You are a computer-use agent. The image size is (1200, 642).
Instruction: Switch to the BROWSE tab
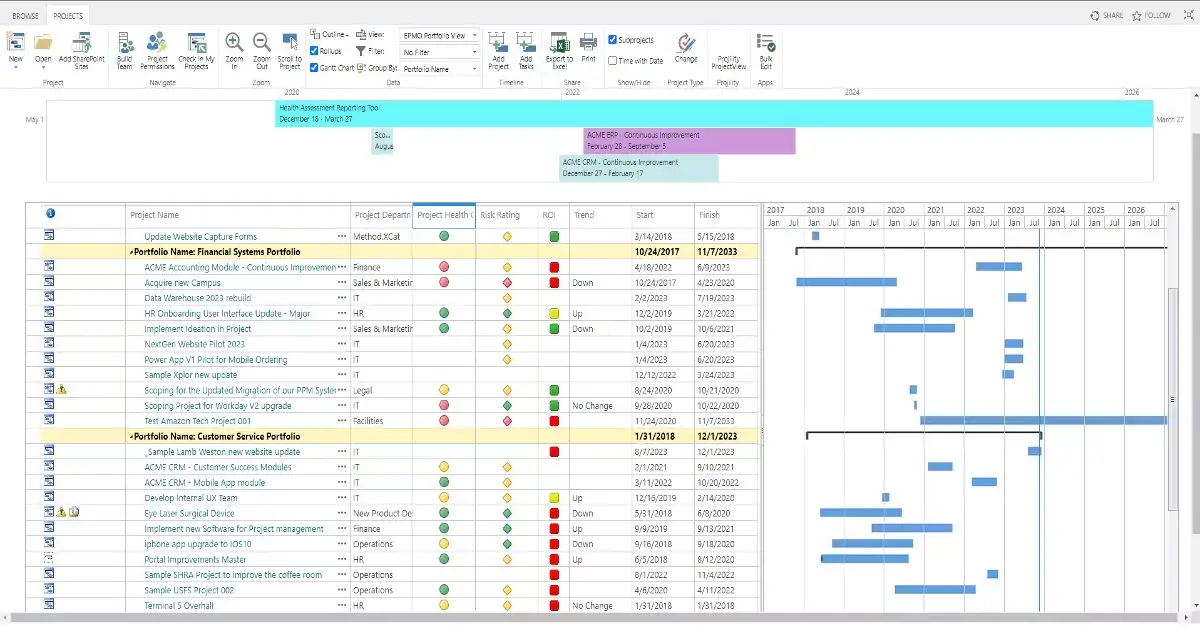(x=24, y=15)
